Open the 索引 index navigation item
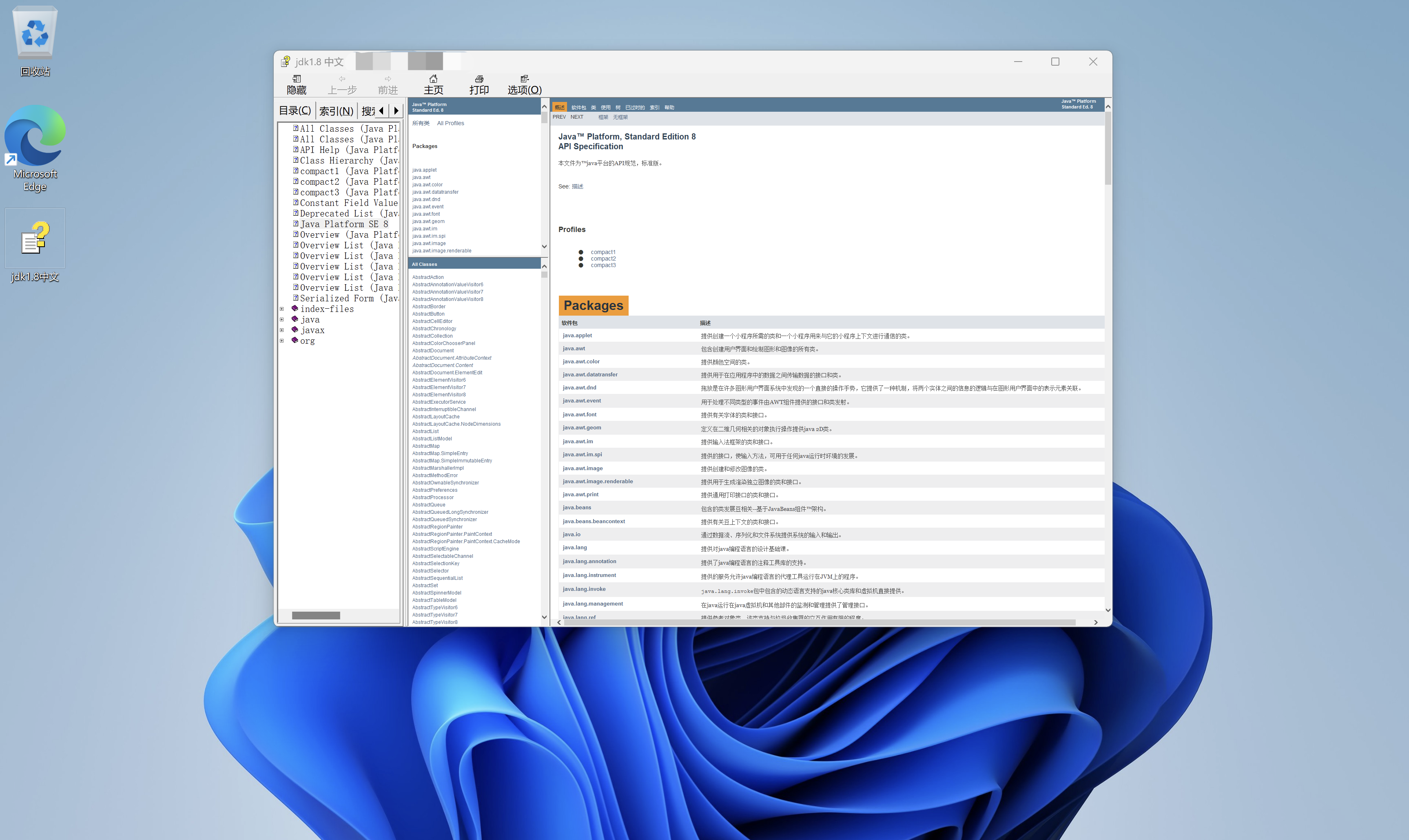 654,107
